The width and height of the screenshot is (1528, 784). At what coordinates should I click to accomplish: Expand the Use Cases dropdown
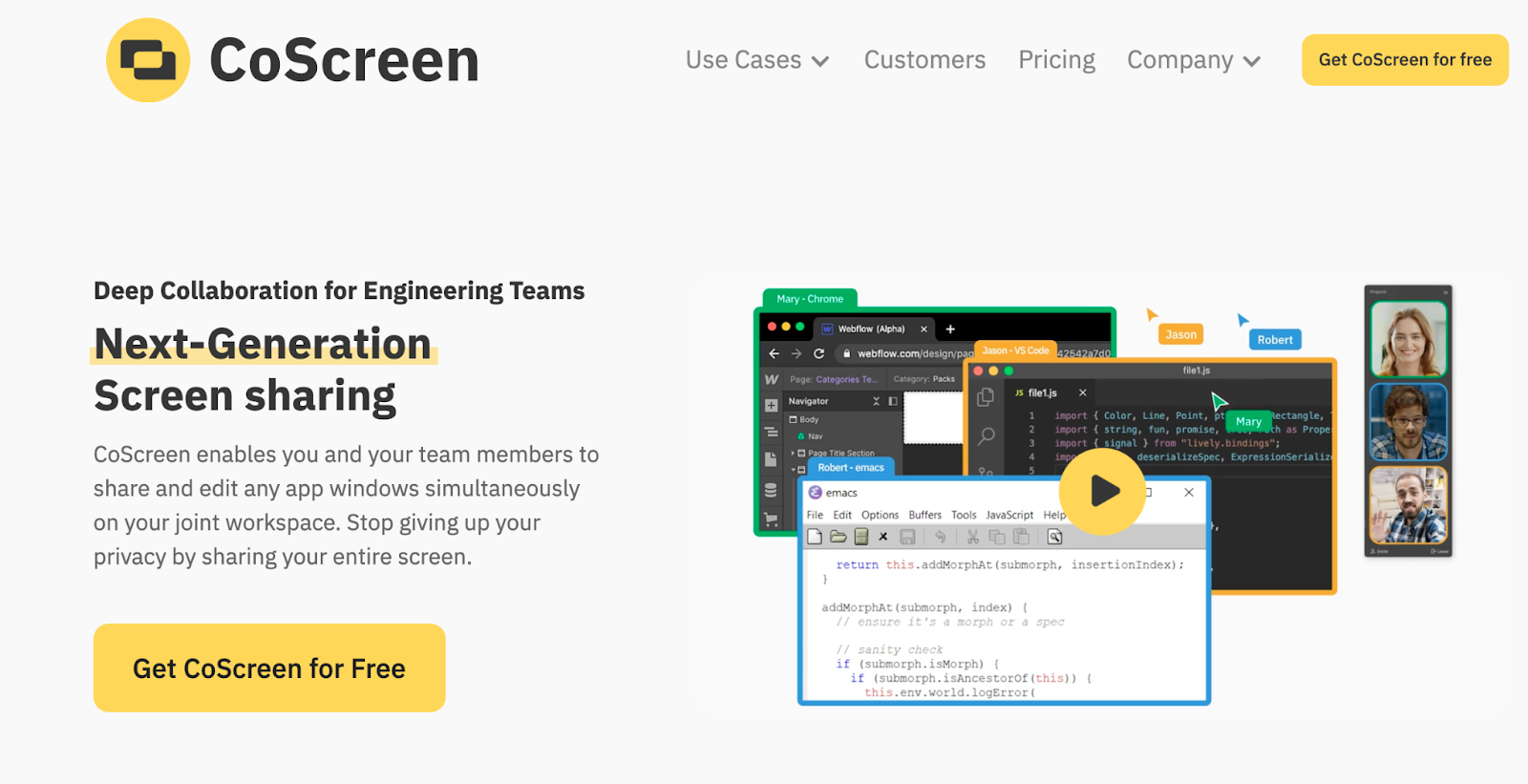pyautogui.click(x=756, y=60)
